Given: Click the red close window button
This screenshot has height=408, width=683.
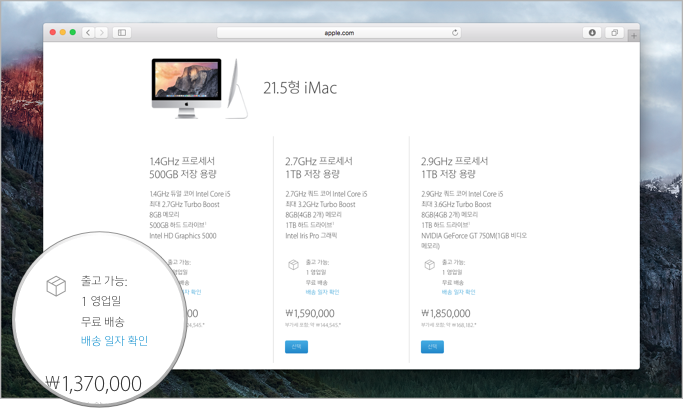Looking at the screenshot, I should [53, 32].
